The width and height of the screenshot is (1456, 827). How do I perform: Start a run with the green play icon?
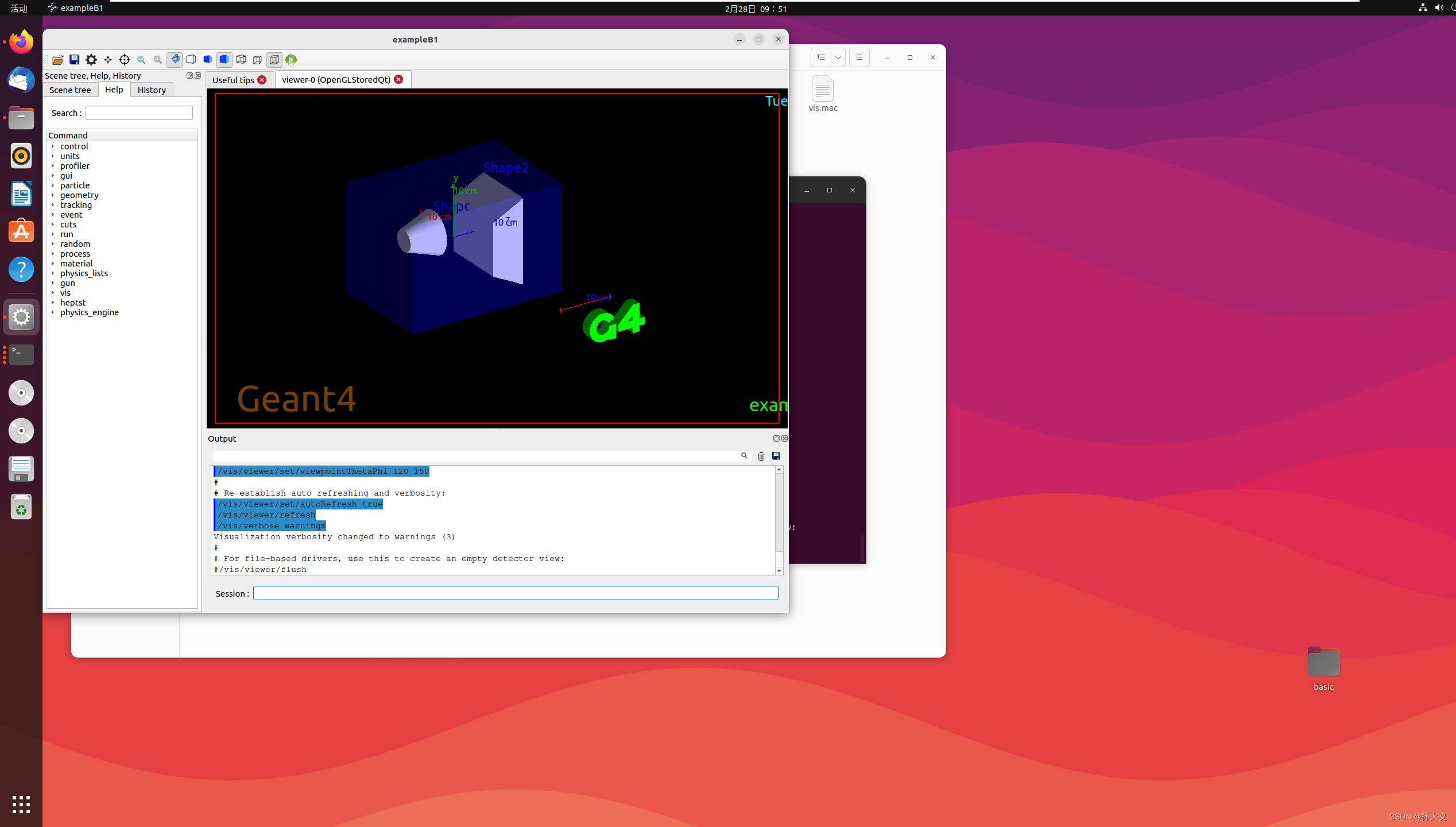291,59
